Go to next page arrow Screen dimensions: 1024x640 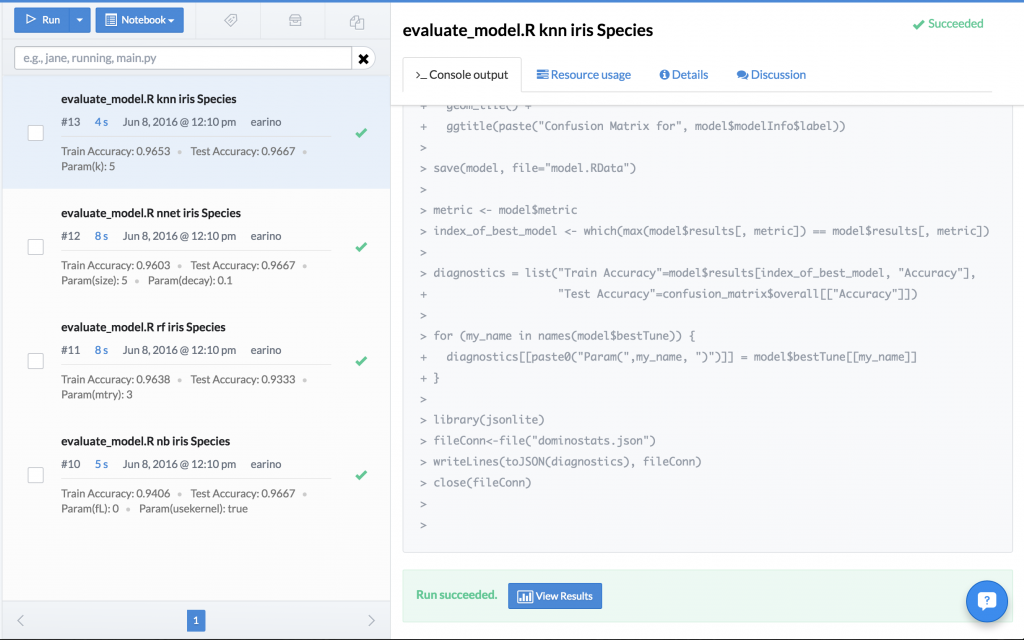[371, 621]
